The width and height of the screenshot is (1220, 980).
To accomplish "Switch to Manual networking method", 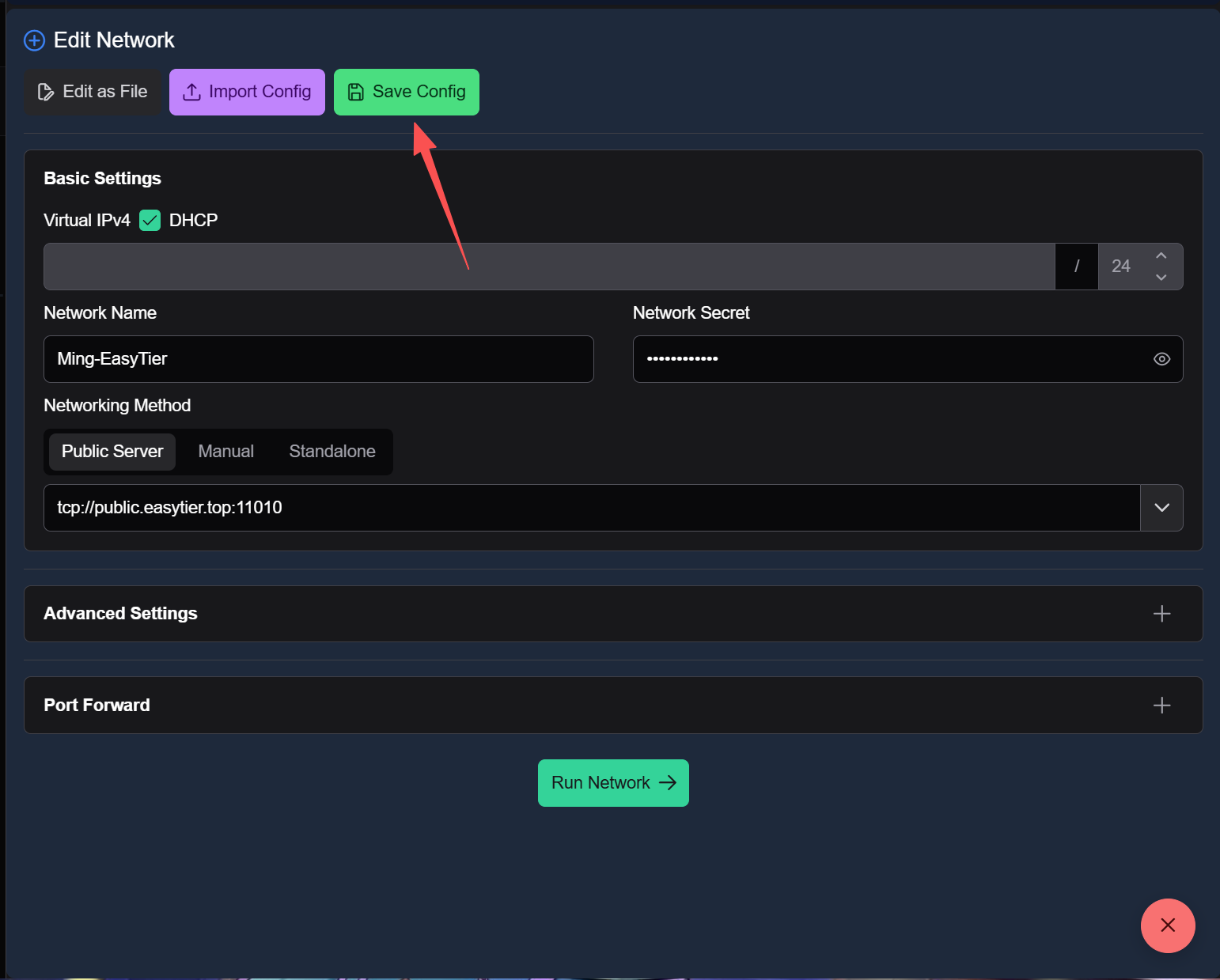I will click(225, 452).
